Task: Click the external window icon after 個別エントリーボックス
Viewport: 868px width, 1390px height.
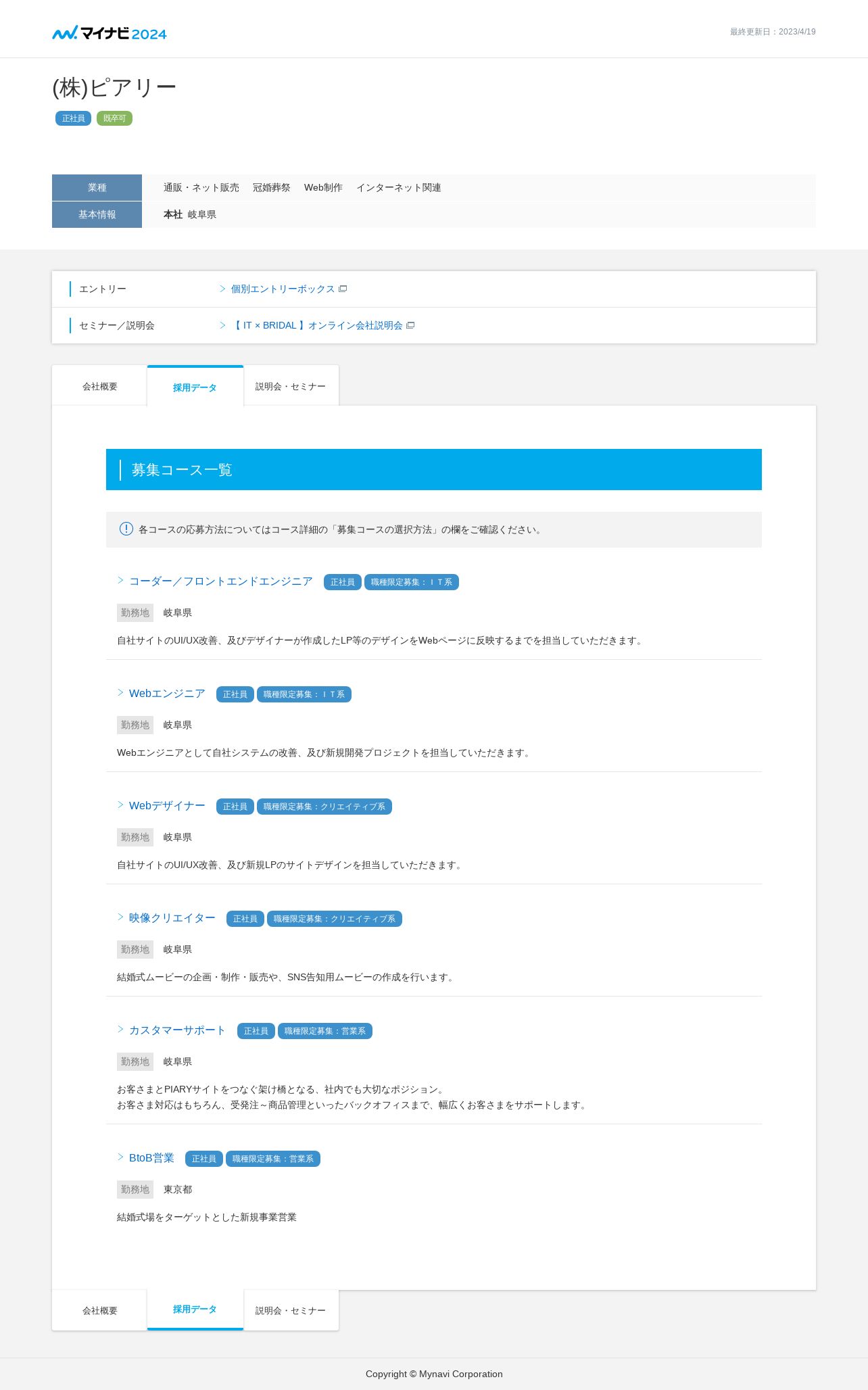Action: click(343, 289)
